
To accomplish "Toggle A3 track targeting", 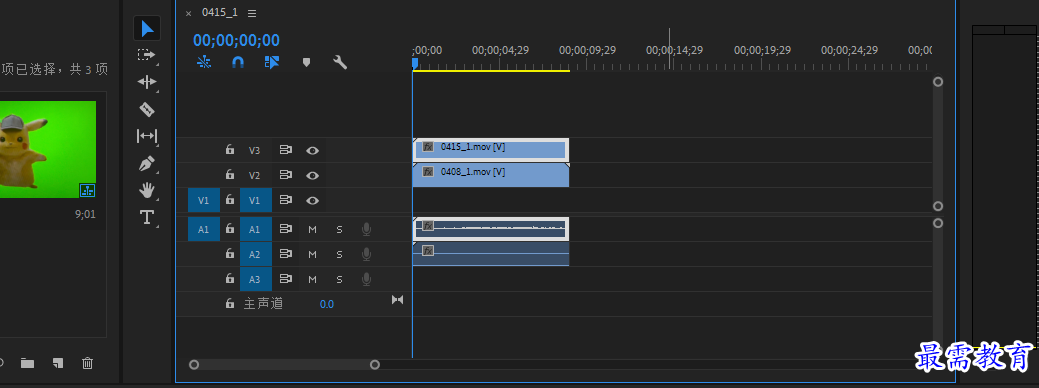I will tap(255, 279).
